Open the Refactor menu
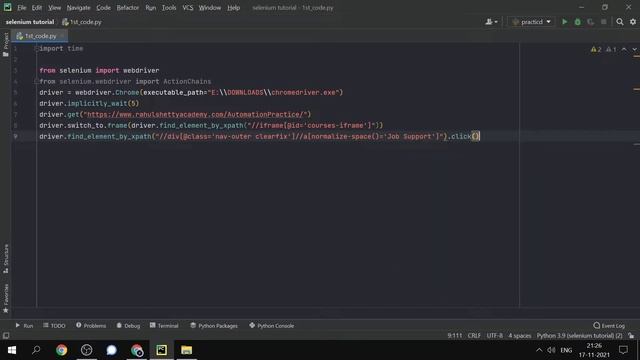 (128, 8)
